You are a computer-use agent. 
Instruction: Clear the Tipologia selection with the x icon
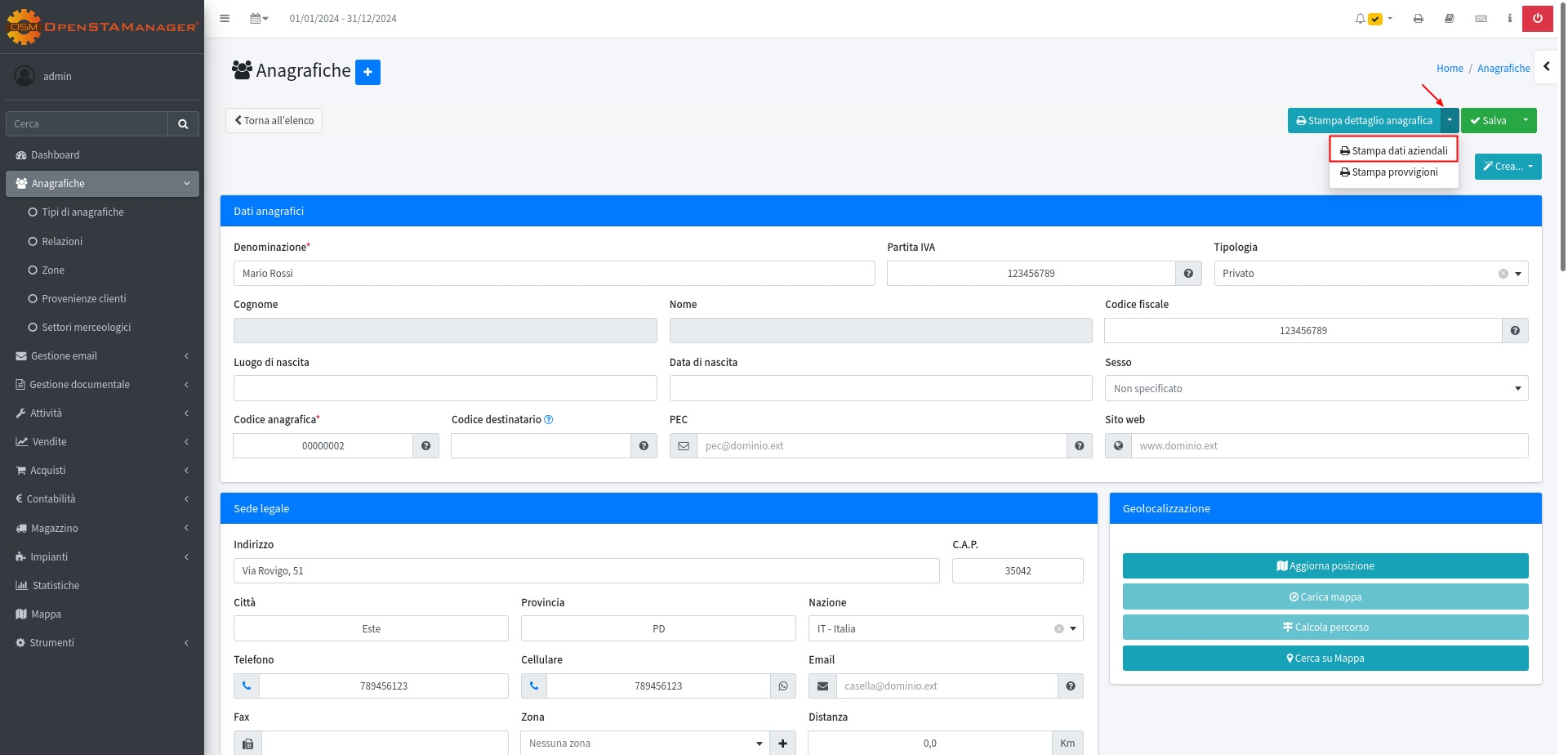point(1503,274)
